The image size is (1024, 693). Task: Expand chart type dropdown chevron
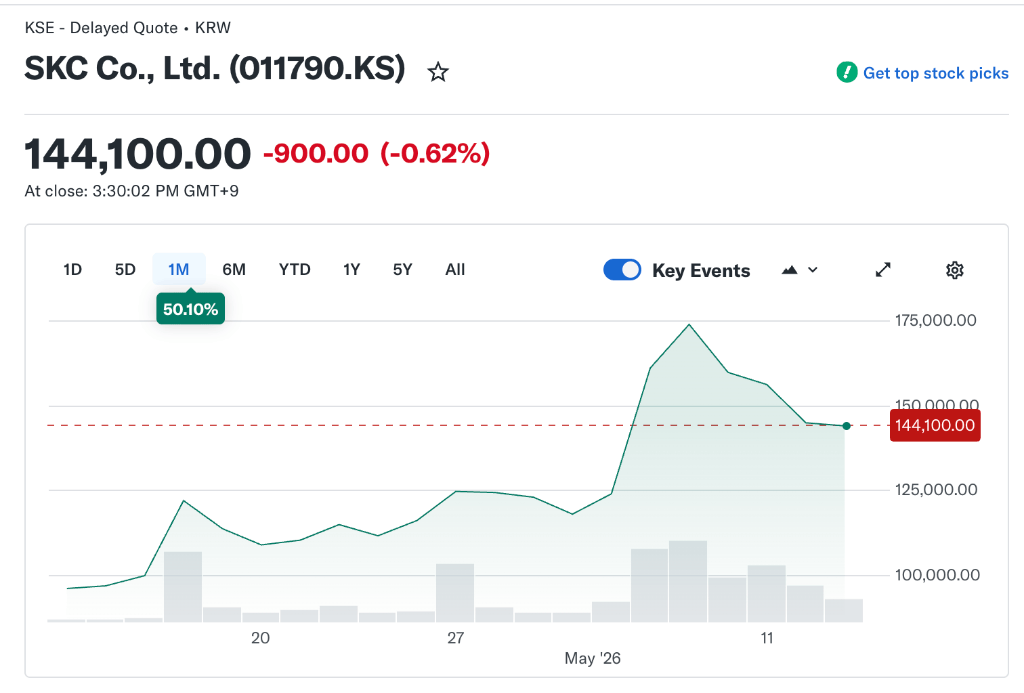[812, 270]
